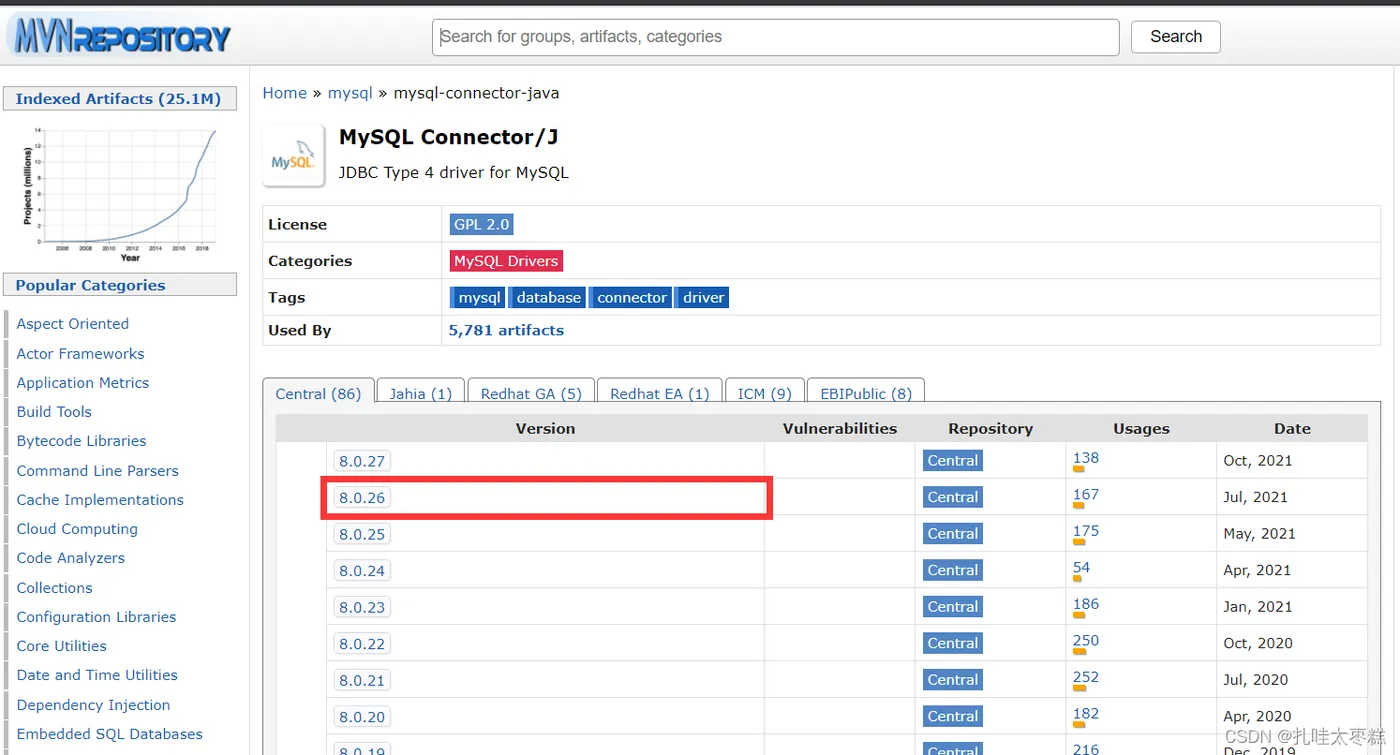Switch to the Central (86) tab
This screenshot has width=1400, height=755.
coord(318,394)
